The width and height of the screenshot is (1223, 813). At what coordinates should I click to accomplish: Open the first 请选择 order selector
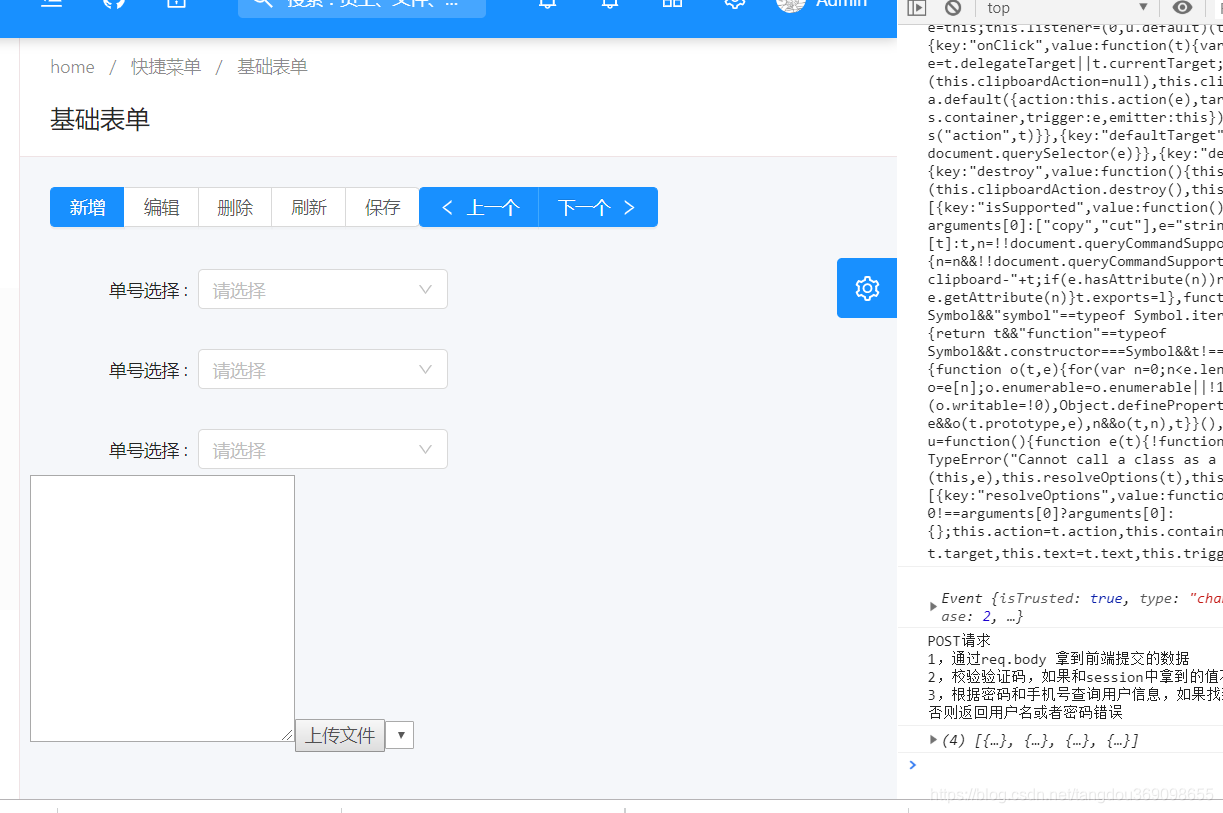tap(322, 289)
